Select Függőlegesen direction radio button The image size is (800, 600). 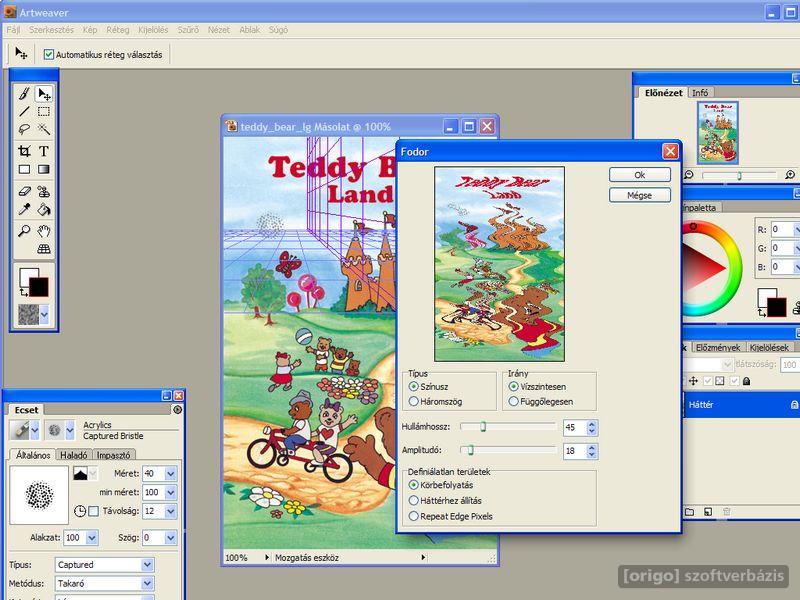coord(514,402)
